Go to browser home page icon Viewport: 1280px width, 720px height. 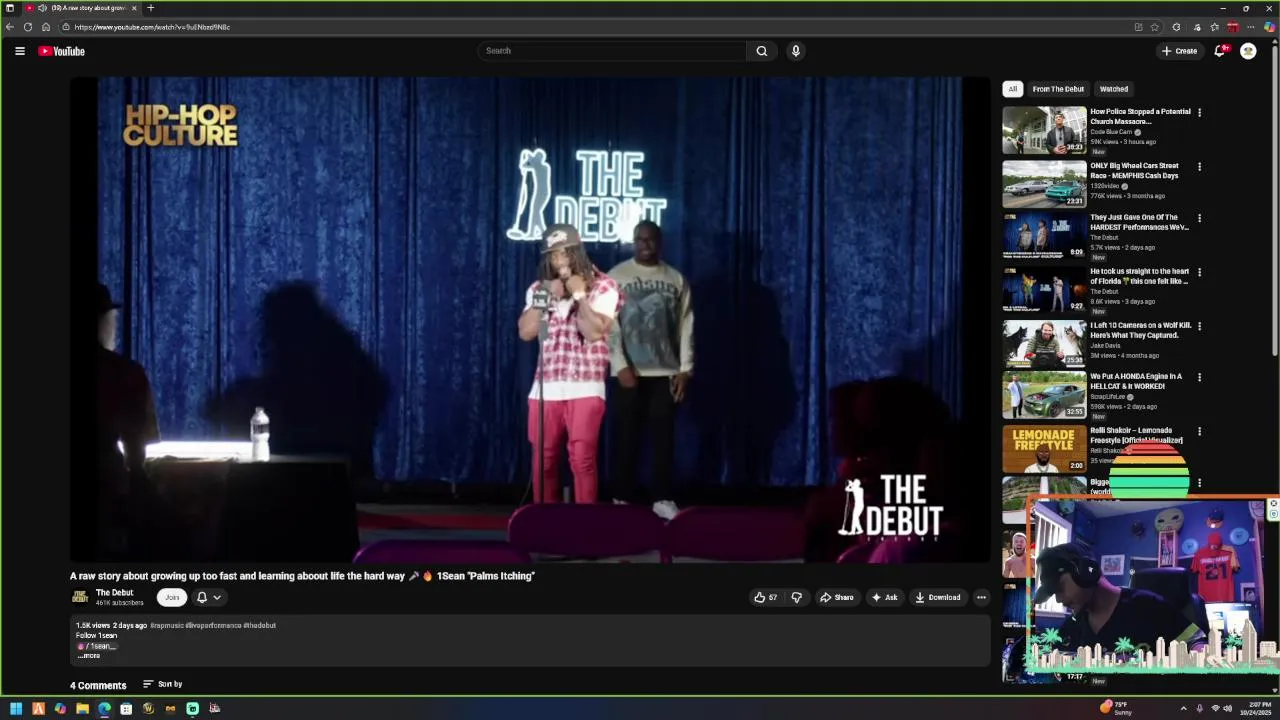pyautogui.click(x=46, y=27)
